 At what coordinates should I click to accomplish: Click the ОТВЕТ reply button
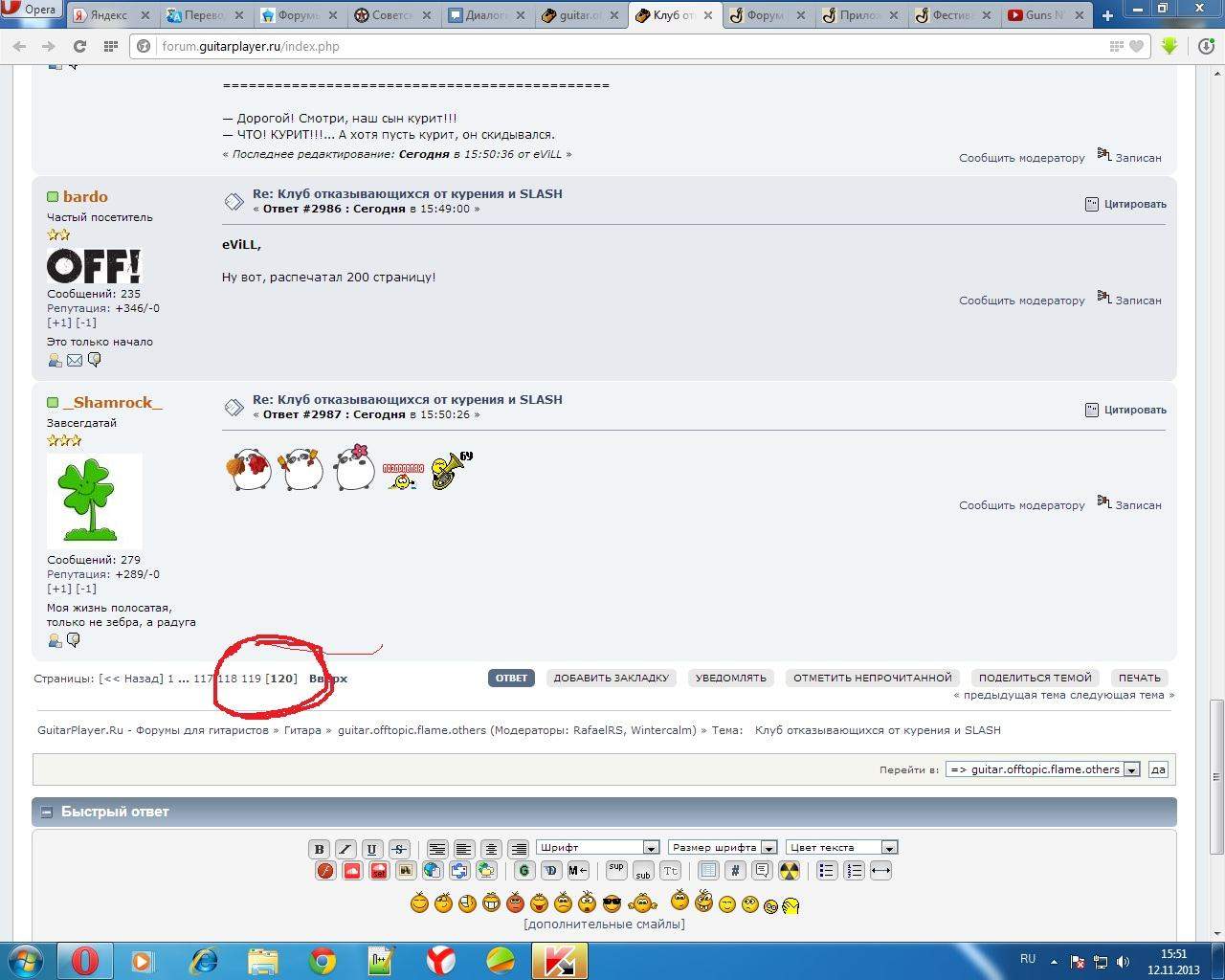[511, 678]
